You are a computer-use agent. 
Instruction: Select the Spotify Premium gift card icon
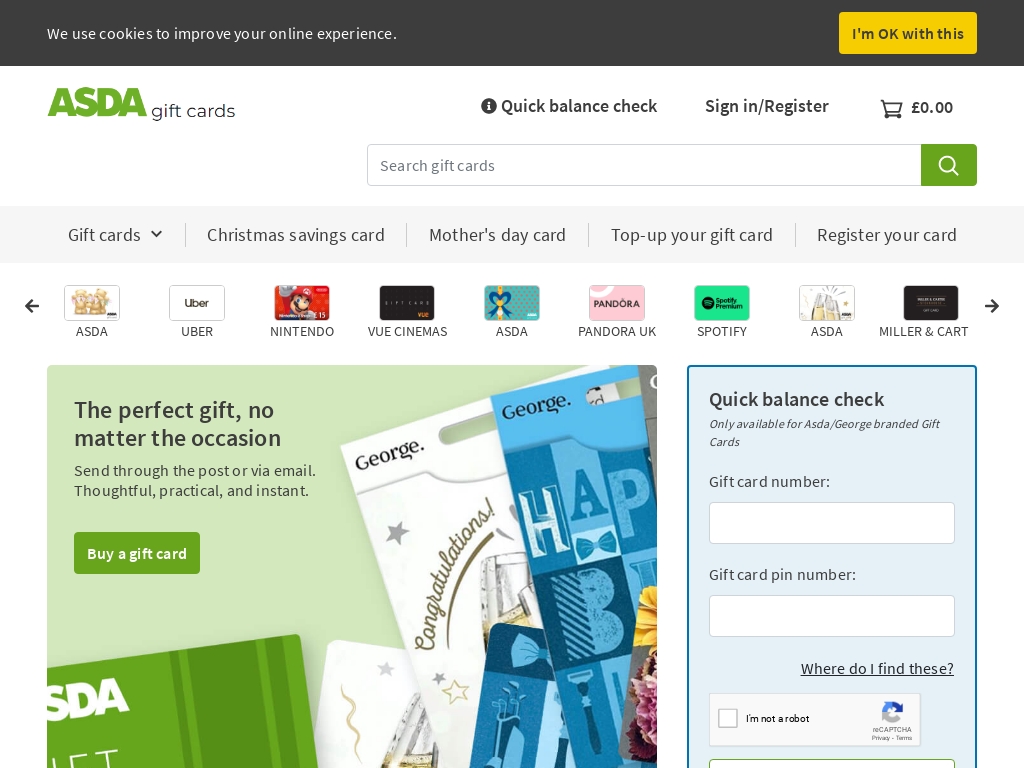pyautogui.click(x=722, y=303)
